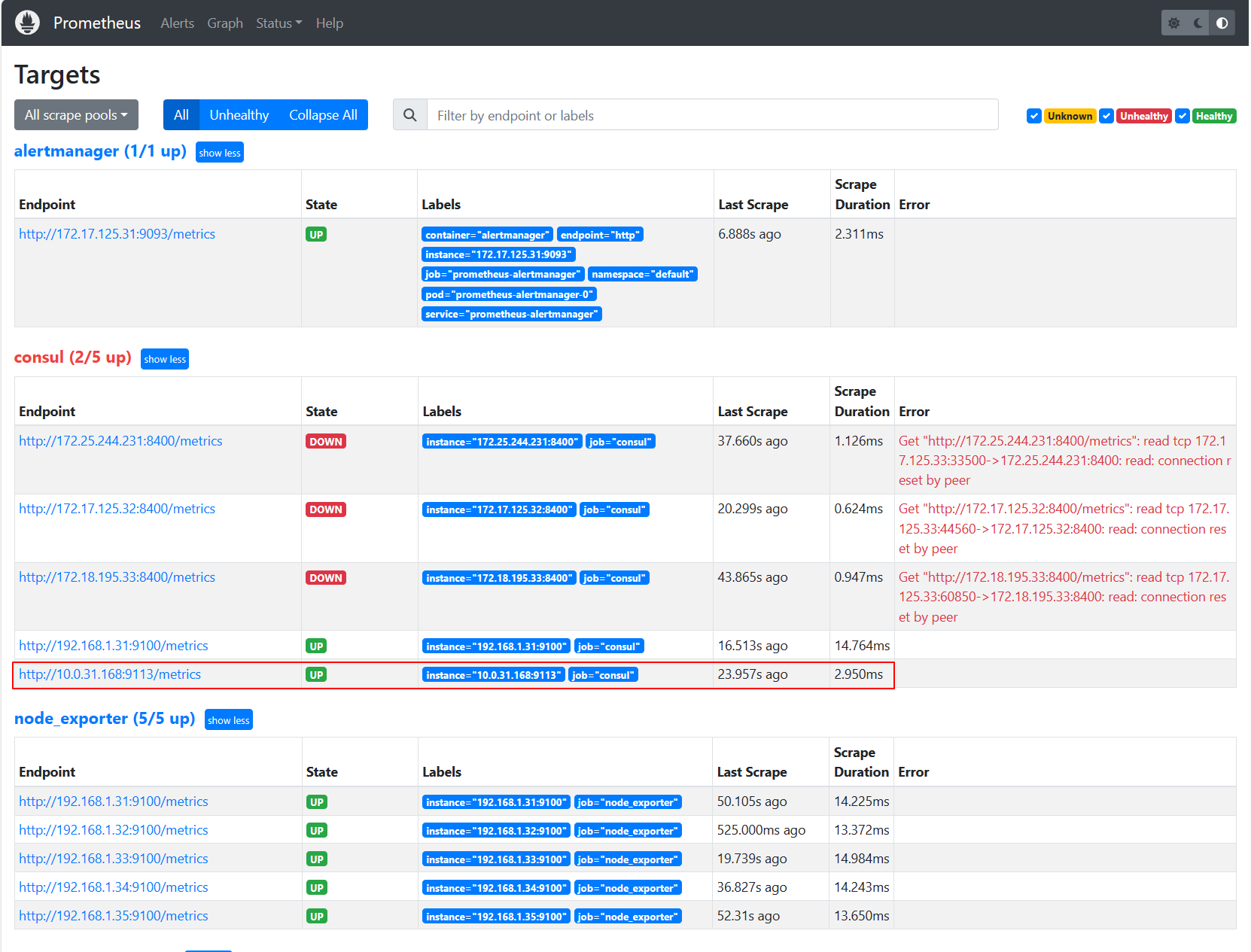The width and height of the screenshot is (1251, 952).
Task: Open node_exporter endpoint 192.168.1.34:9100/metrics
Action: click(114, 887)
